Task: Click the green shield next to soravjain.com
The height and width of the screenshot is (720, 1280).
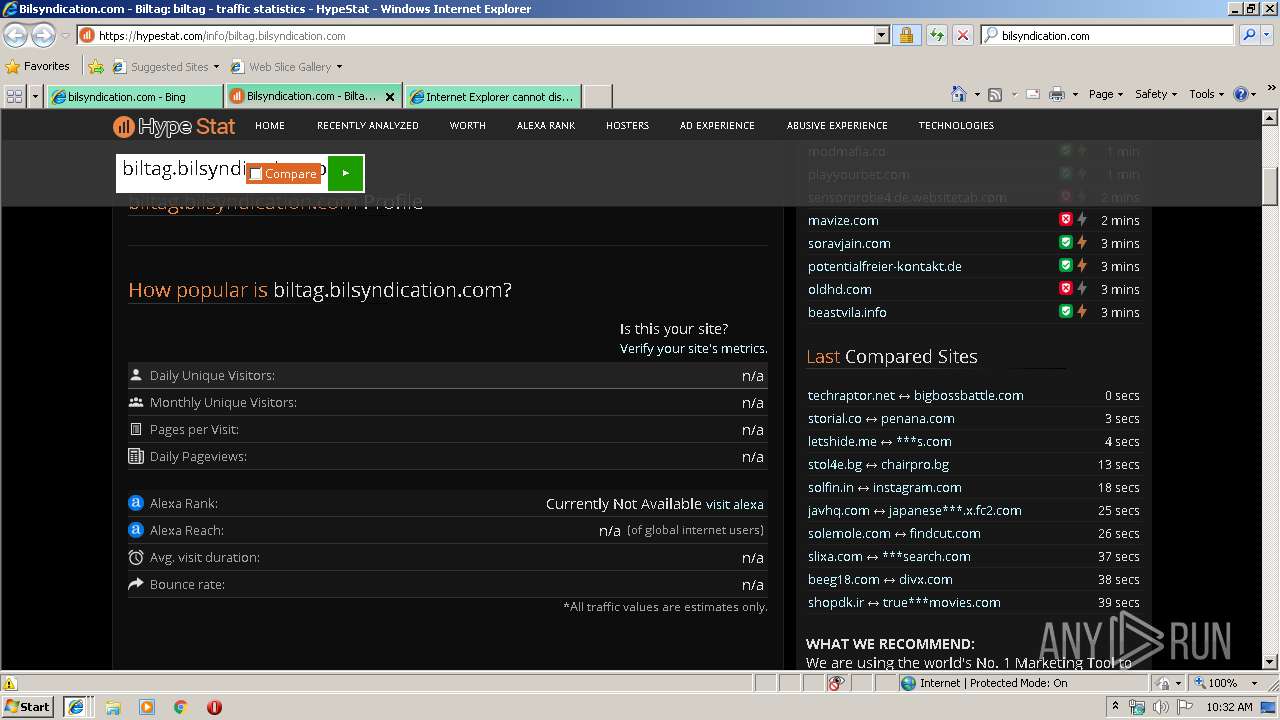Action: (x=1066, y=243)
